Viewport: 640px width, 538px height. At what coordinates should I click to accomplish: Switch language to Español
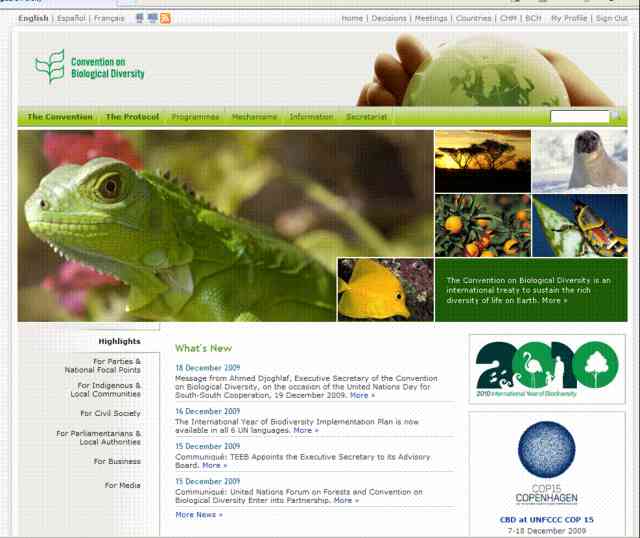pyautogui.click(x=71, y=18)
